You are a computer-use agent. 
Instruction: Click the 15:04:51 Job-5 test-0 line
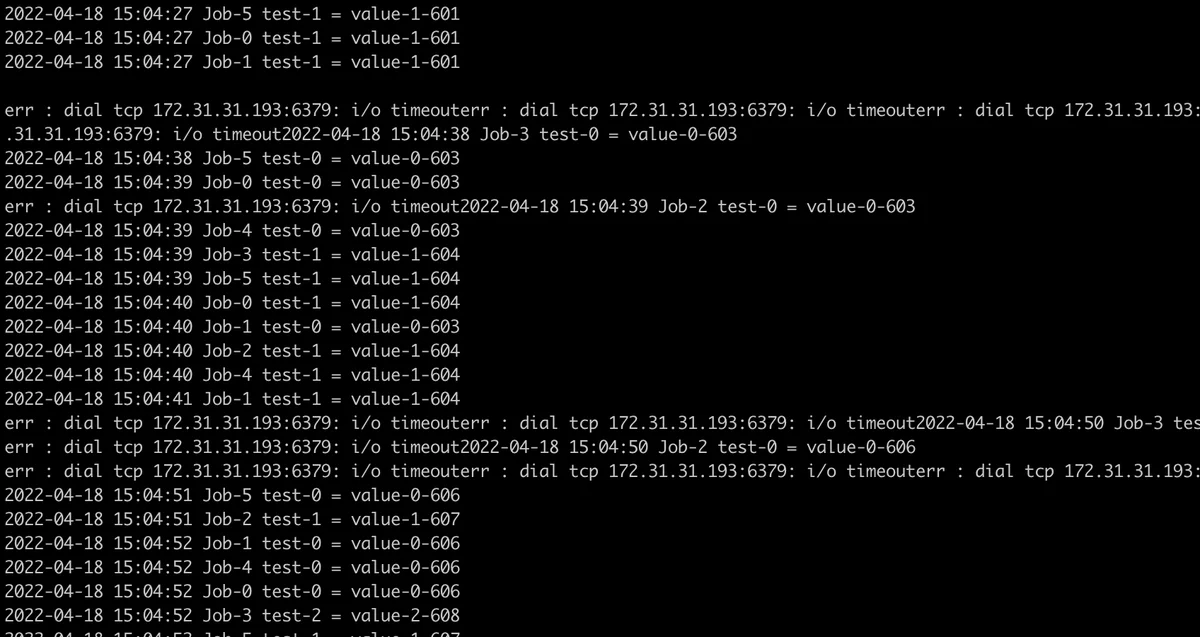pyautogui.click(x=232, y=494)
